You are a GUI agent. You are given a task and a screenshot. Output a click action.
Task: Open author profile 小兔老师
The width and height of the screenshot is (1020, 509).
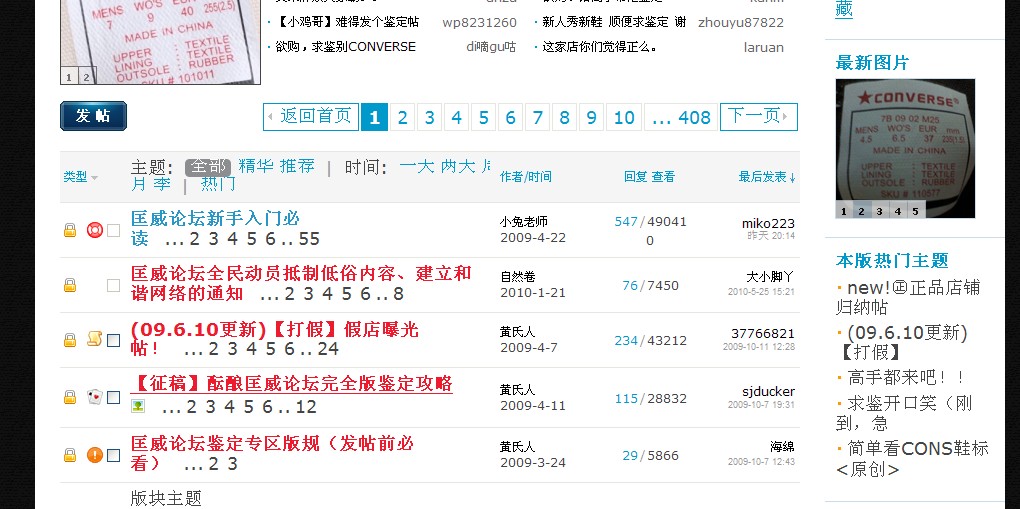pos(524,221)
